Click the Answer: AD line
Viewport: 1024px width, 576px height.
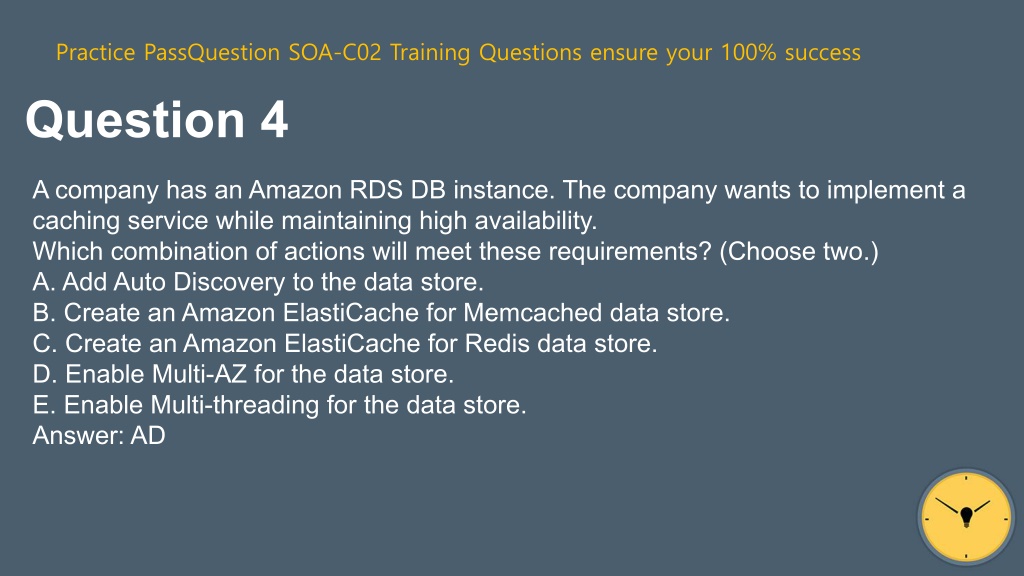99,436
